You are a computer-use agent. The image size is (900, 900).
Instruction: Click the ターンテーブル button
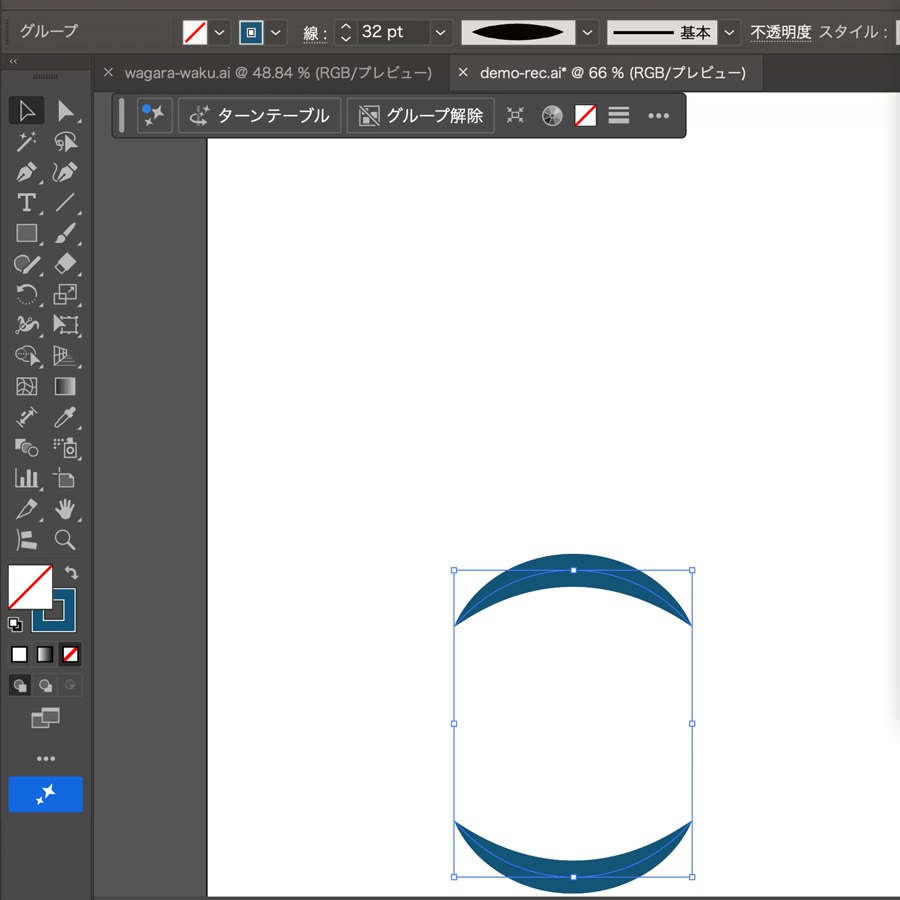(x=259, y=116)
